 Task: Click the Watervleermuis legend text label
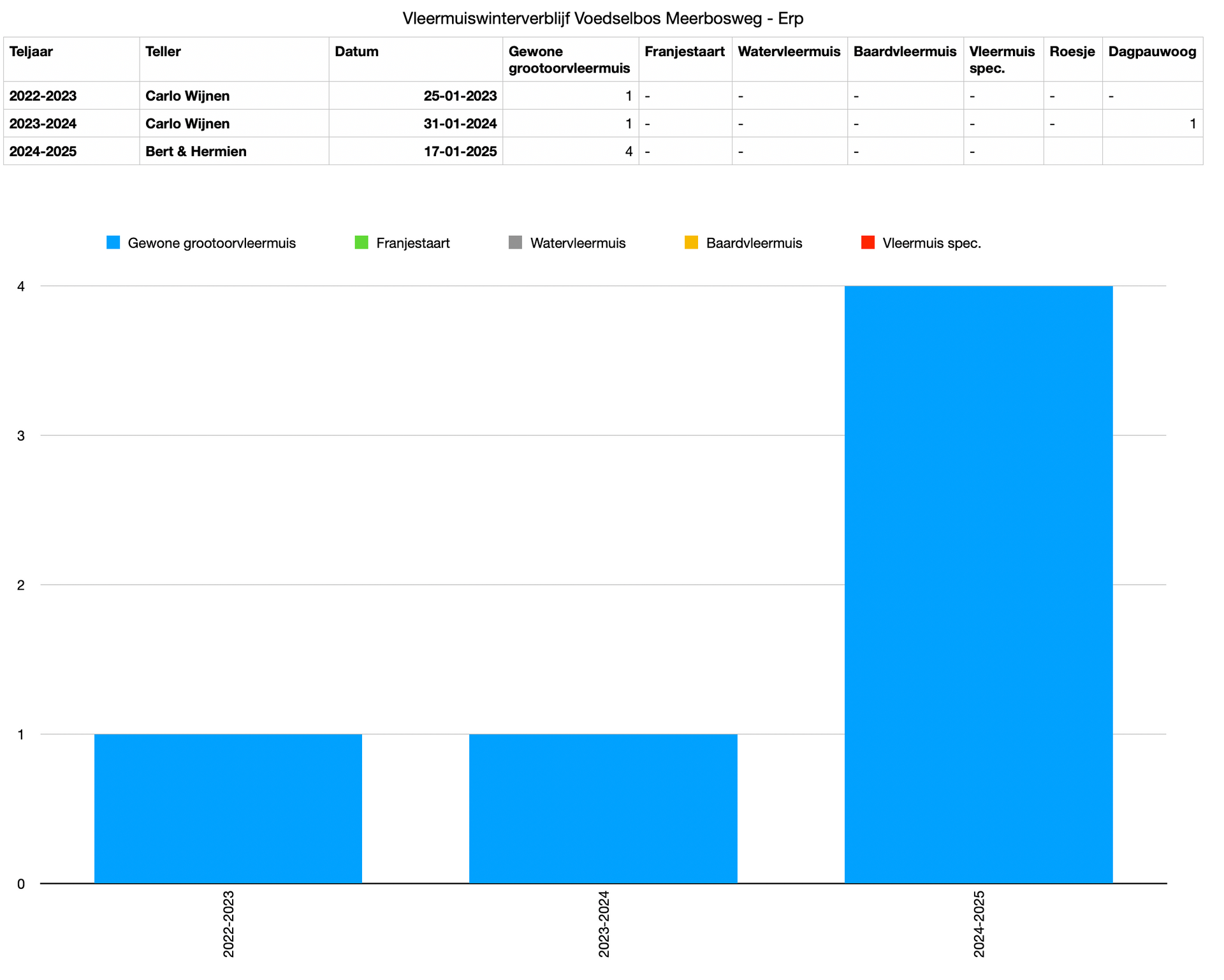coord(578,243)
